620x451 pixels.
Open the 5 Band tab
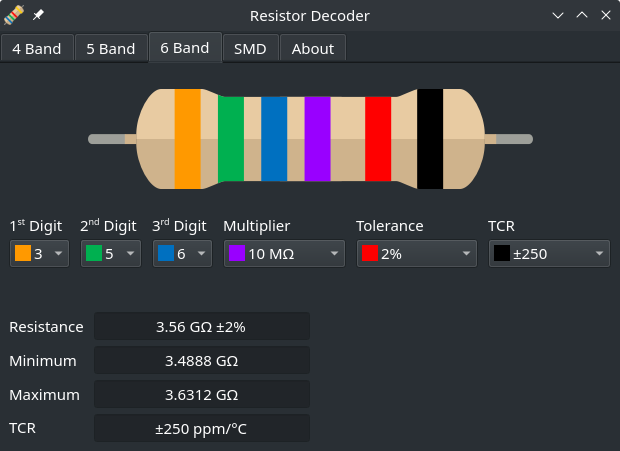tap(111, 48)
